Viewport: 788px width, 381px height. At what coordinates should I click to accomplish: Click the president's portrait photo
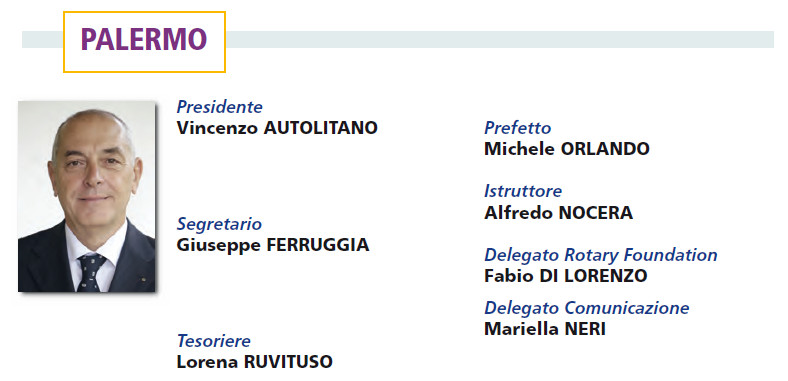pyautogui.click(x=86, y=197)
